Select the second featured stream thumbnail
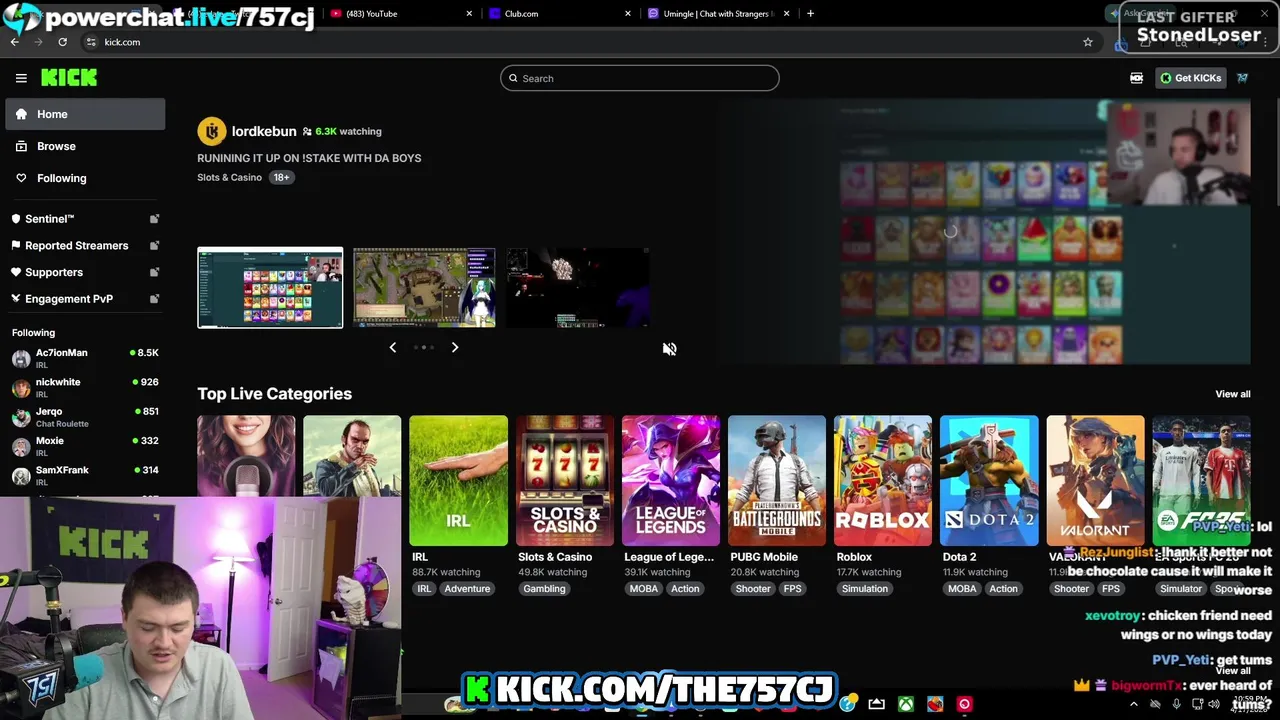 pyautogui.click(x=424, y=287)
